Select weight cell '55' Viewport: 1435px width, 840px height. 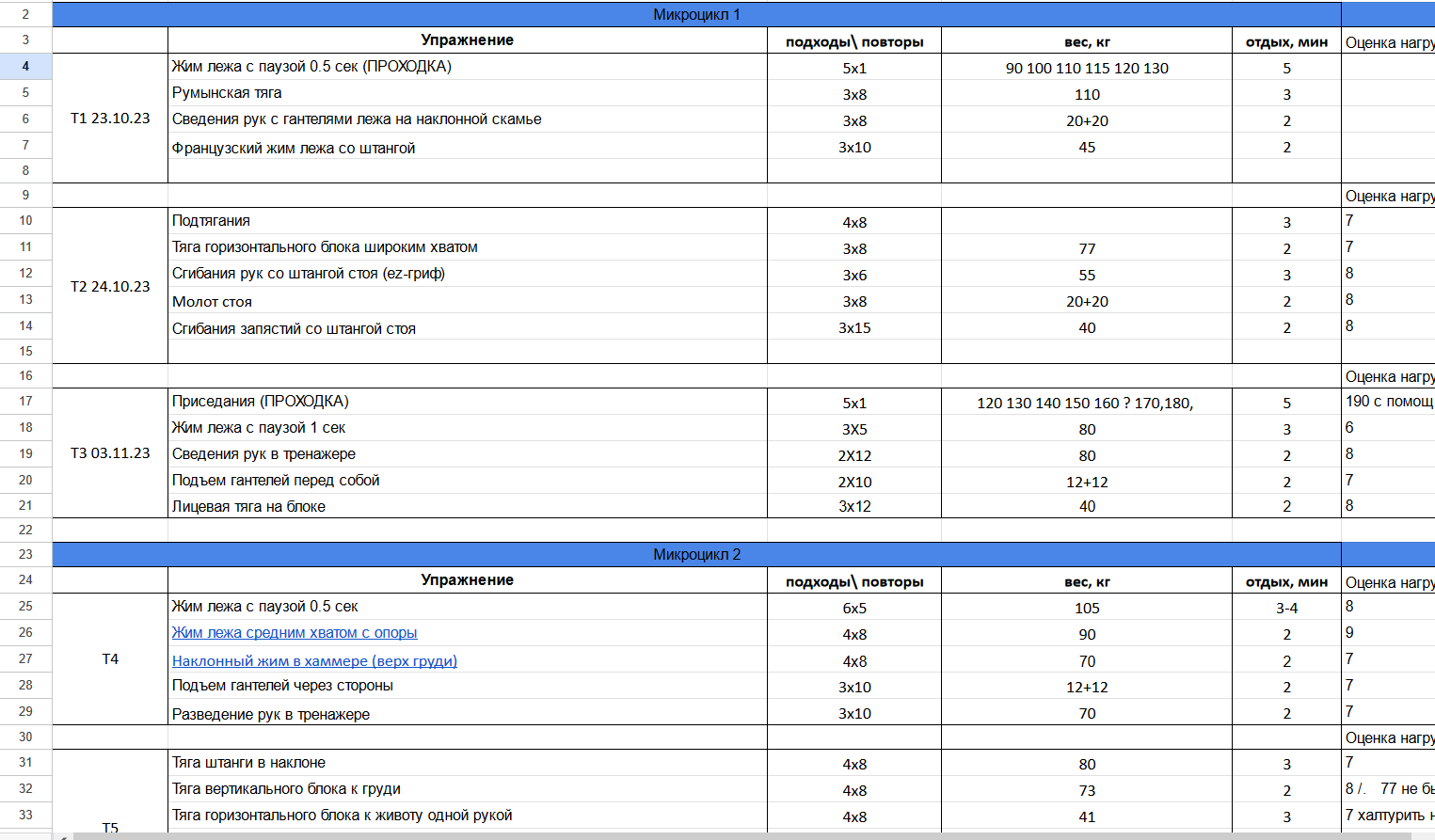coord(1087,275)
